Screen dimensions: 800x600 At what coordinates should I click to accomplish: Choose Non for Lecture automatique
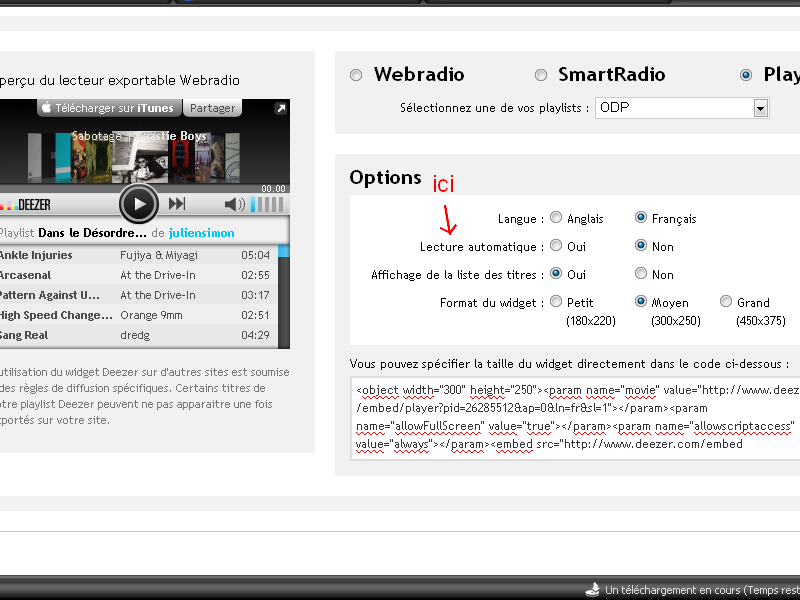point(641,246)
